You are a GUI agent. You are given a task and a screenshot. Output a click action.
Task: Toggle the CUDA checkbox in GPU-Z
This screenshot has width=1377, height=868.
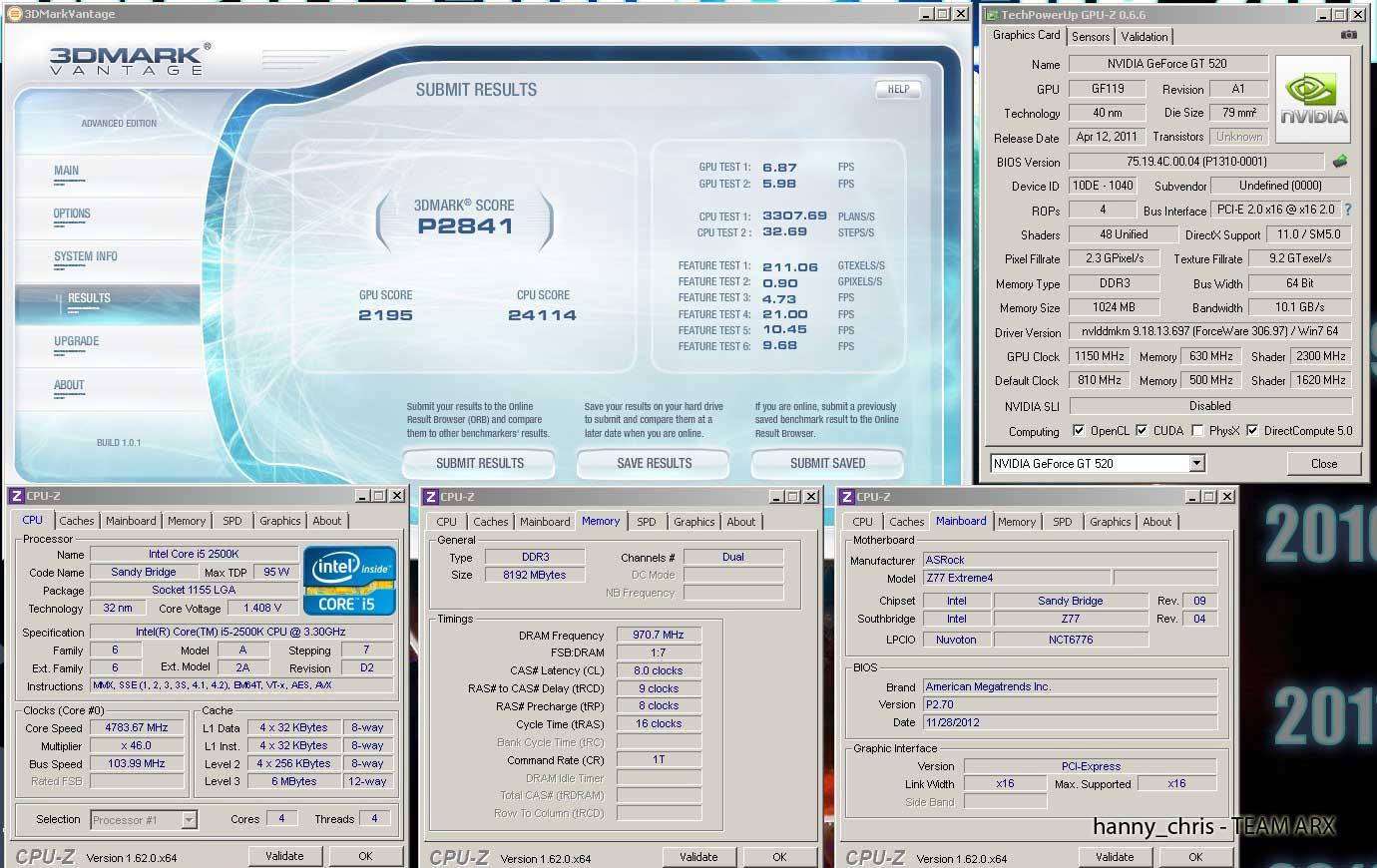click(1142, 431)
